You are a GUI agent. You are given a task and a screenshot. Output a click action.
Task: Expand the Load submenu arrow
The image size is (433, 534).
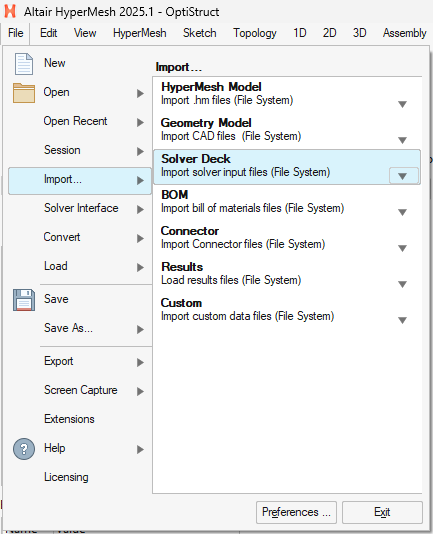click(x=140, y=267)
